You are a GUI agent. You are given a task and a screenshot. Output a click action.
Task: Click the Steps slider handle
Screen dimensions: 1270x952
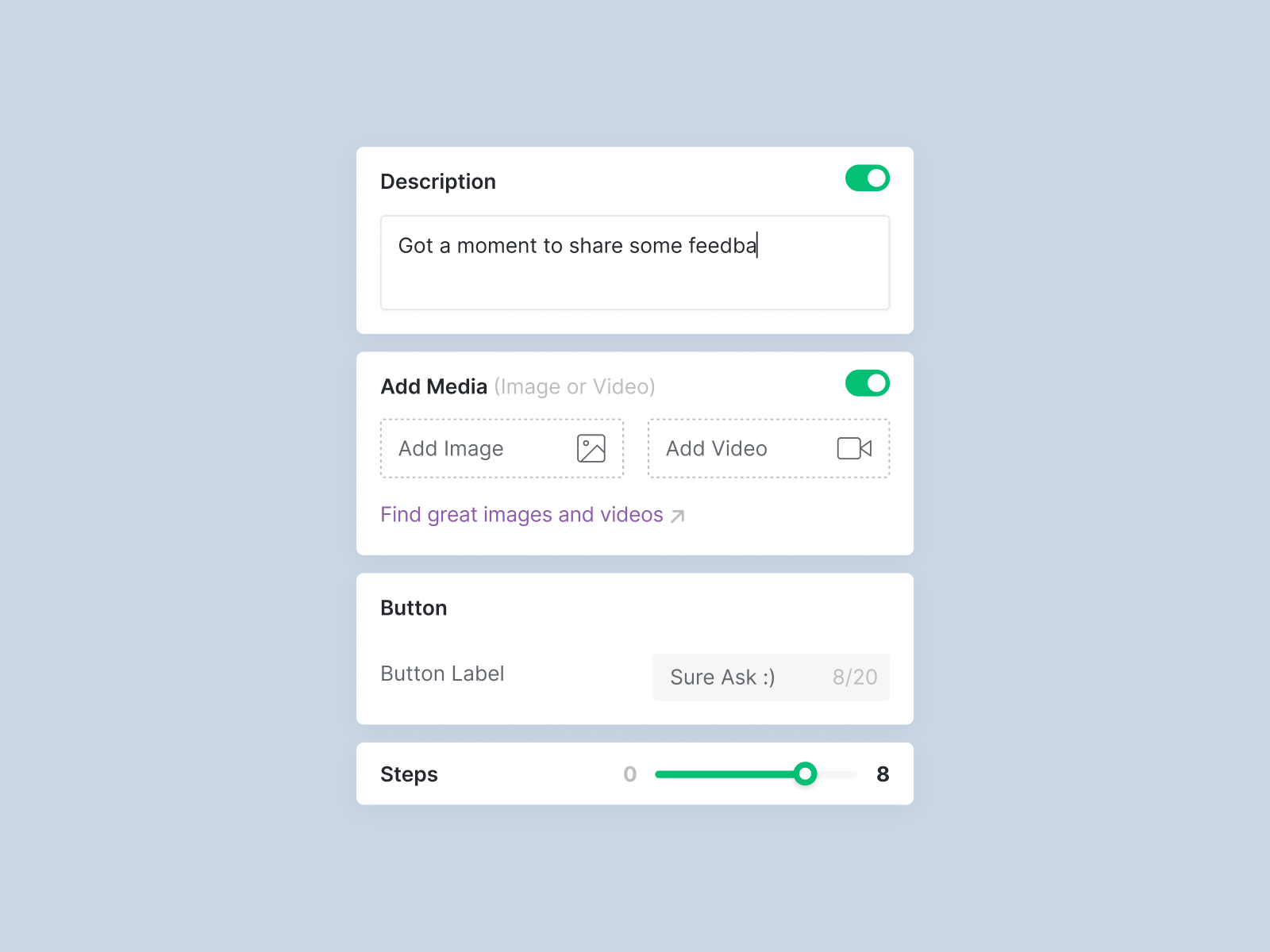[805, 774]
